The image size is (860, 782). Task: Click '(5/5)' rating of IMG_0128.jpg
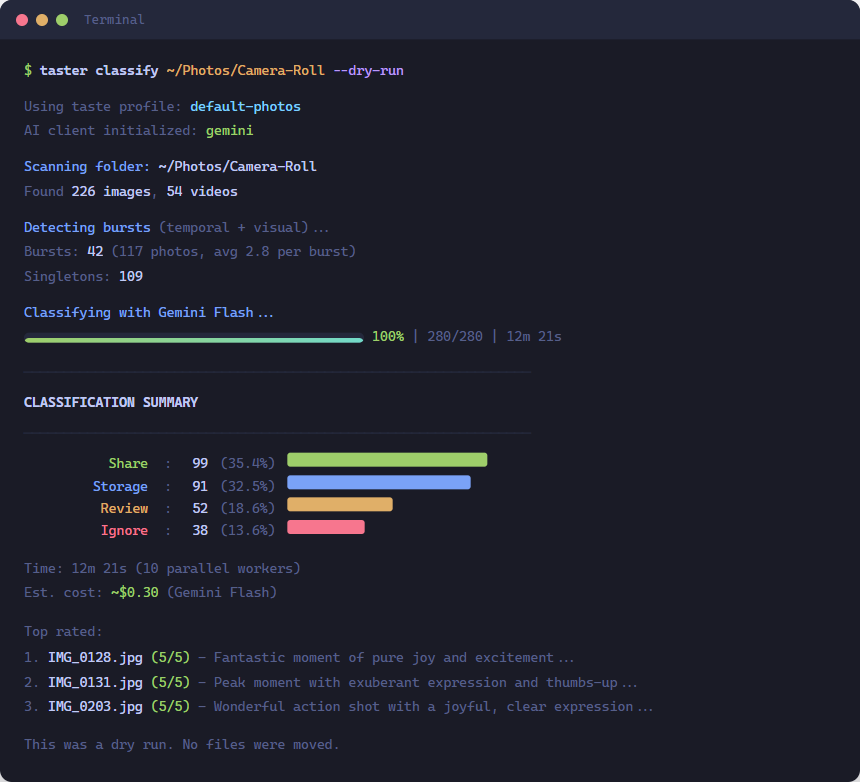point(170,658)
